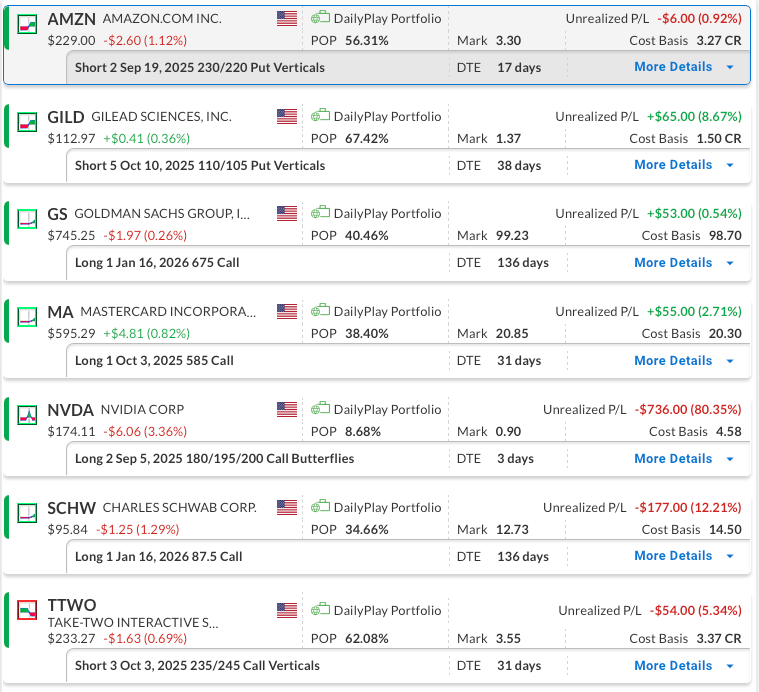This screenshot has height=692, width=759.
Task: Click Short 3 Oct 3 235/245 Call Verticals
Action: (197, 666)
